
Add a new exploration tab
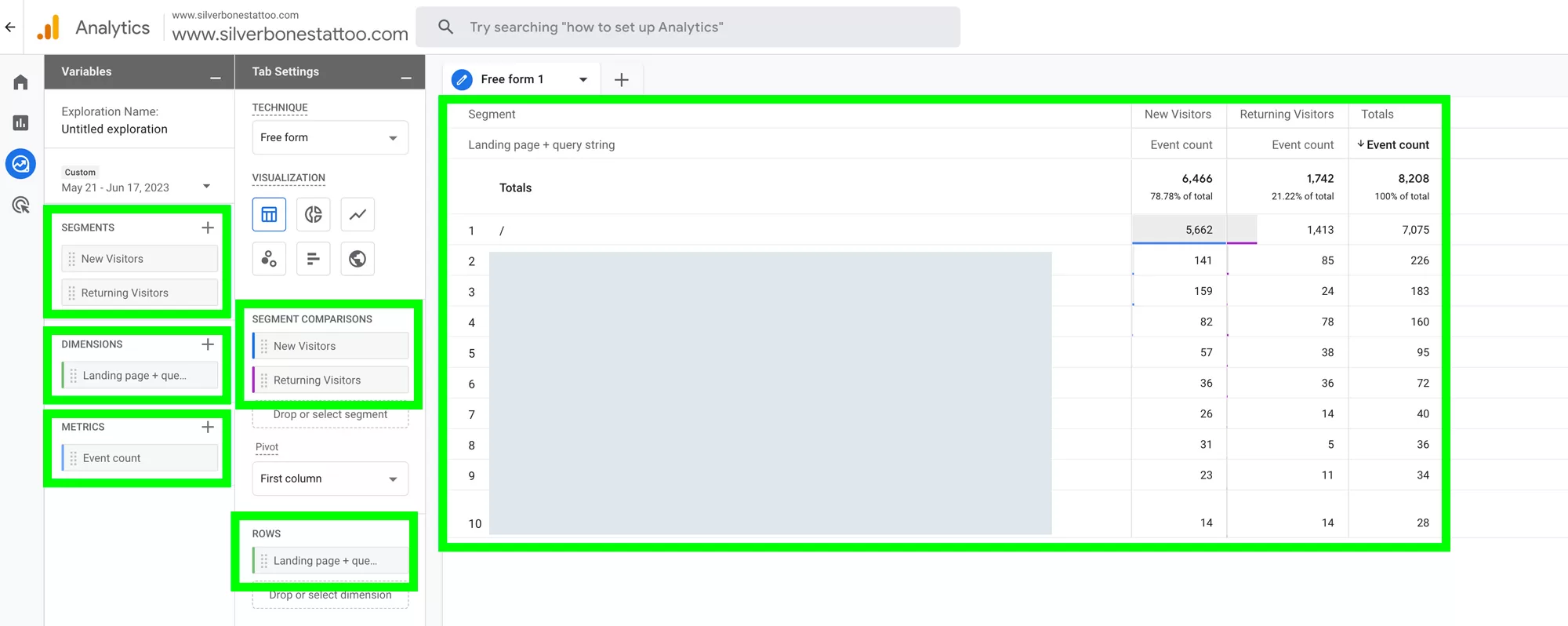tap(622, 79)
